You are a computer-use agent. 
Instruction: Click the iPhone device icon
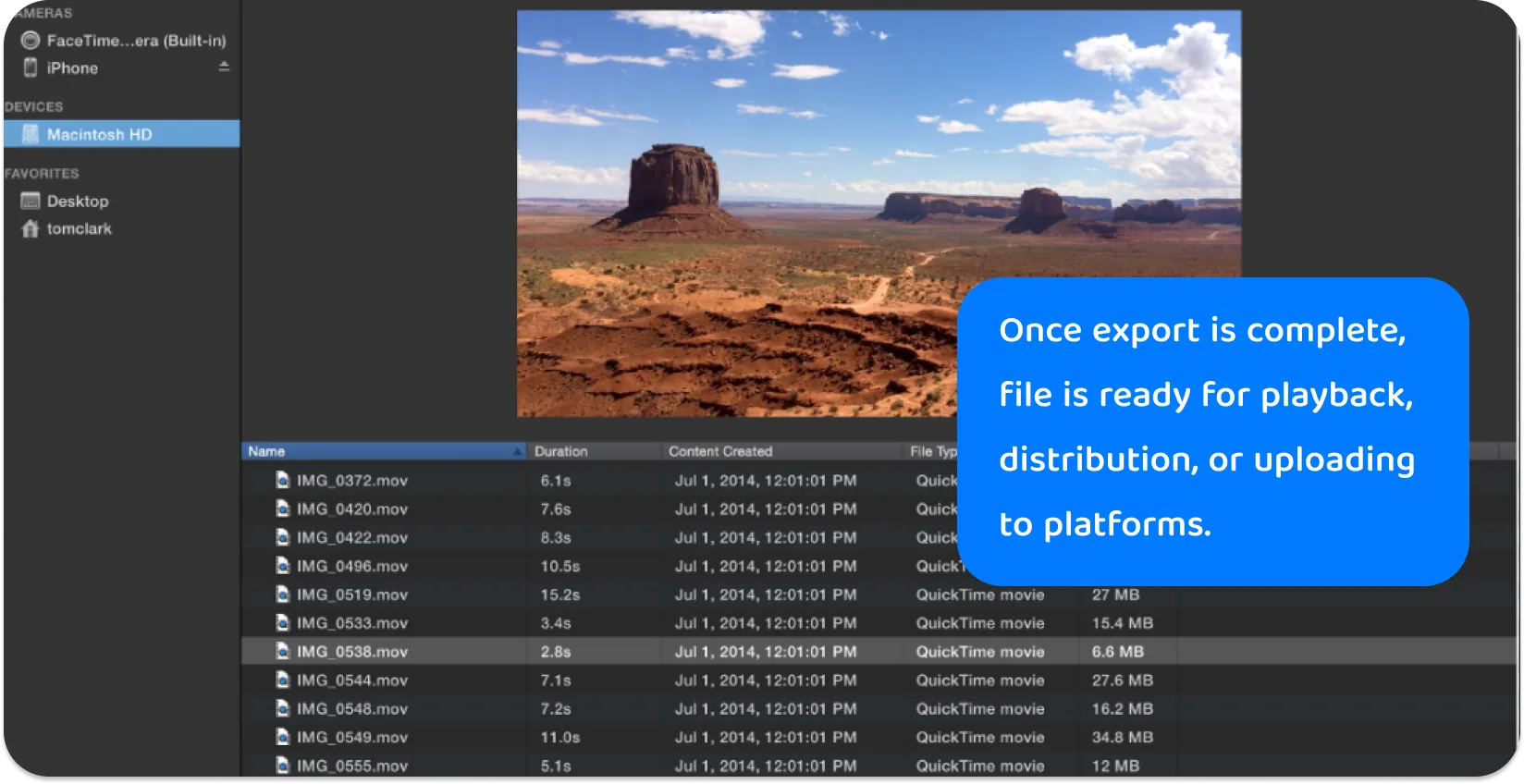pyautogui.click(x=31, y=67)
